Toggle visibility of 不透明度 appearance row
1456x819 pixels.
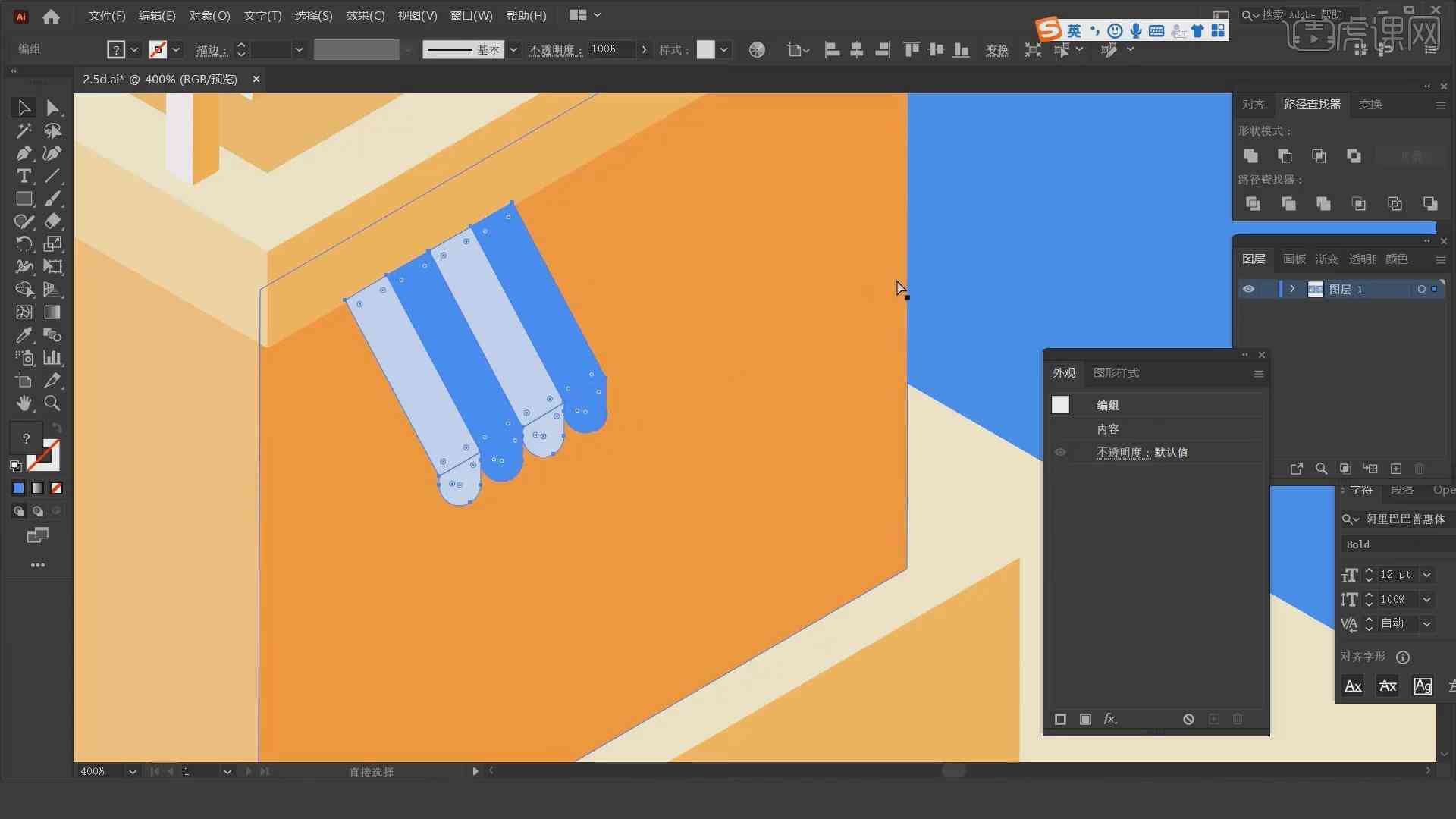[x=1060, y=453]
